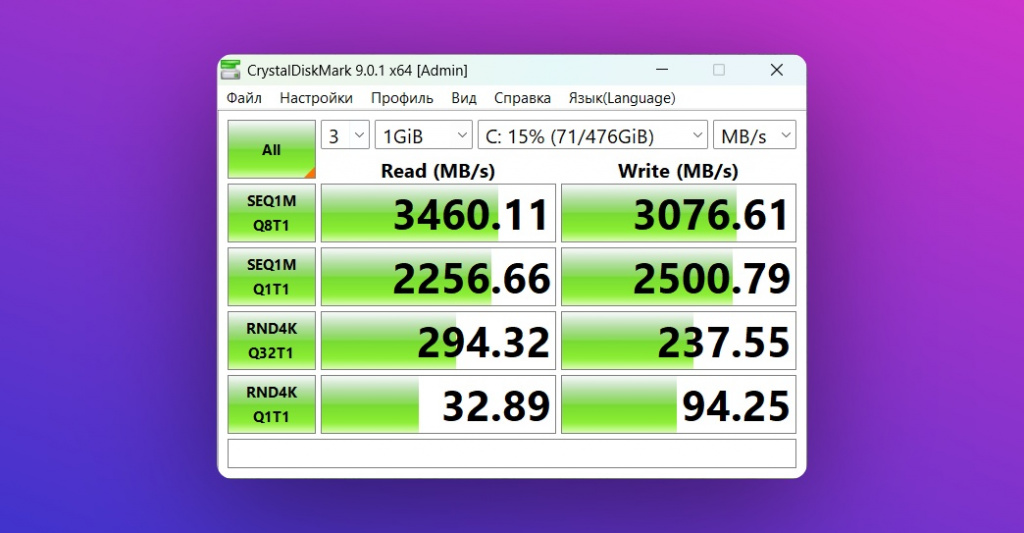Open the Справка menu
Image resolution: width=1024 pixels, height=533 pixels.
tap(522, 98)
